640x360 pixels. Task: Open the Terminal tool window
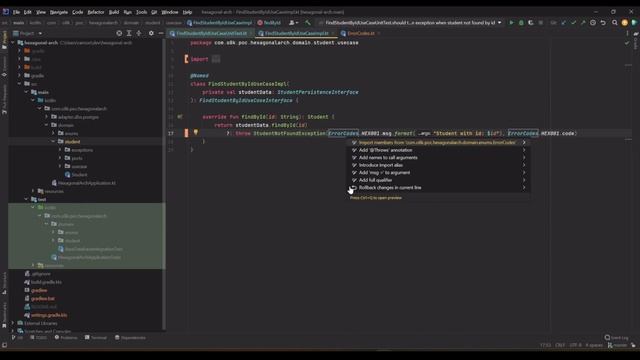point(96,338)
